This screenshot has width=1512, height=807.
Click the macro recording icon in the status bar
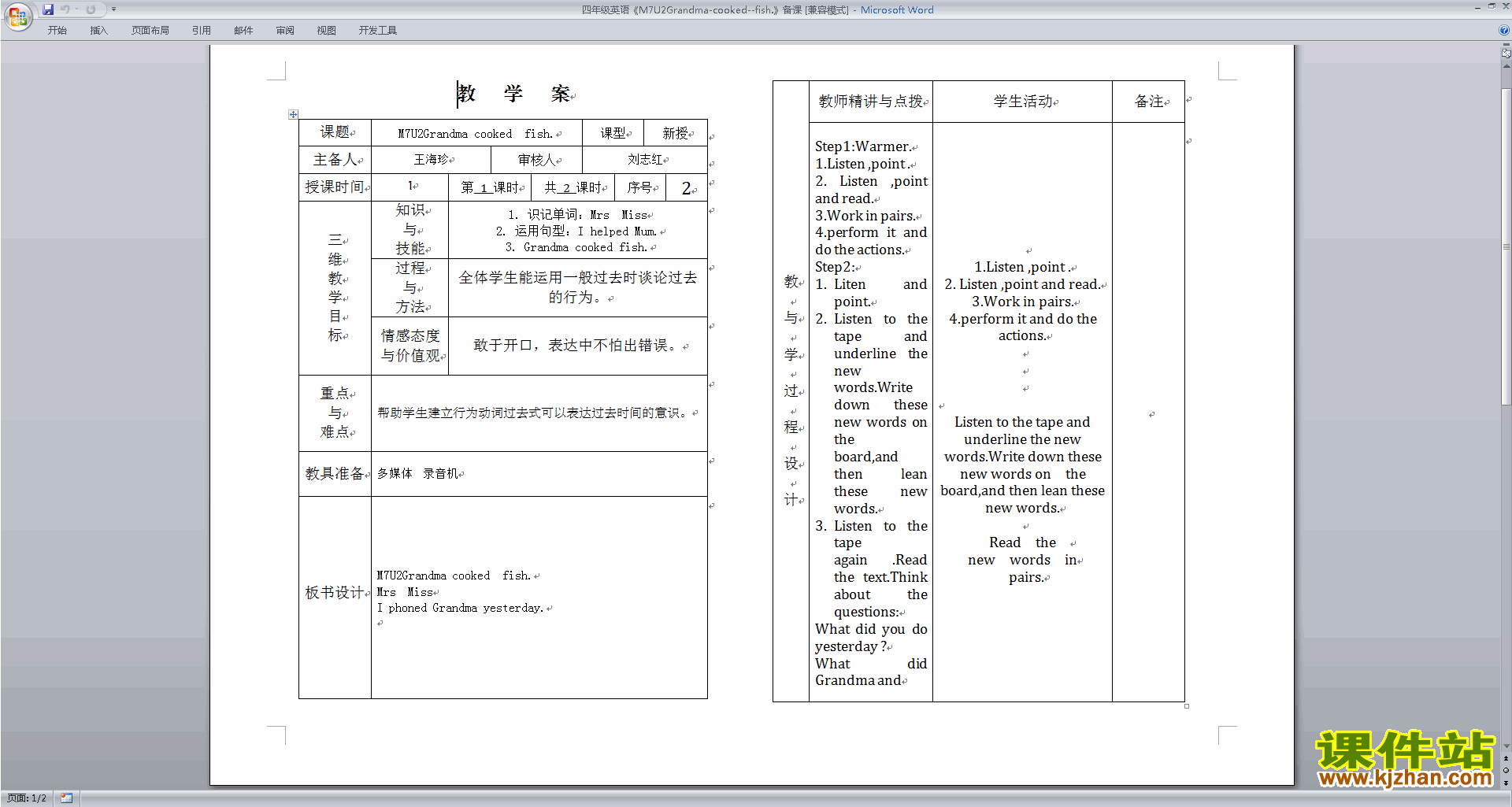pyautogui.click(x=67, y=798)
